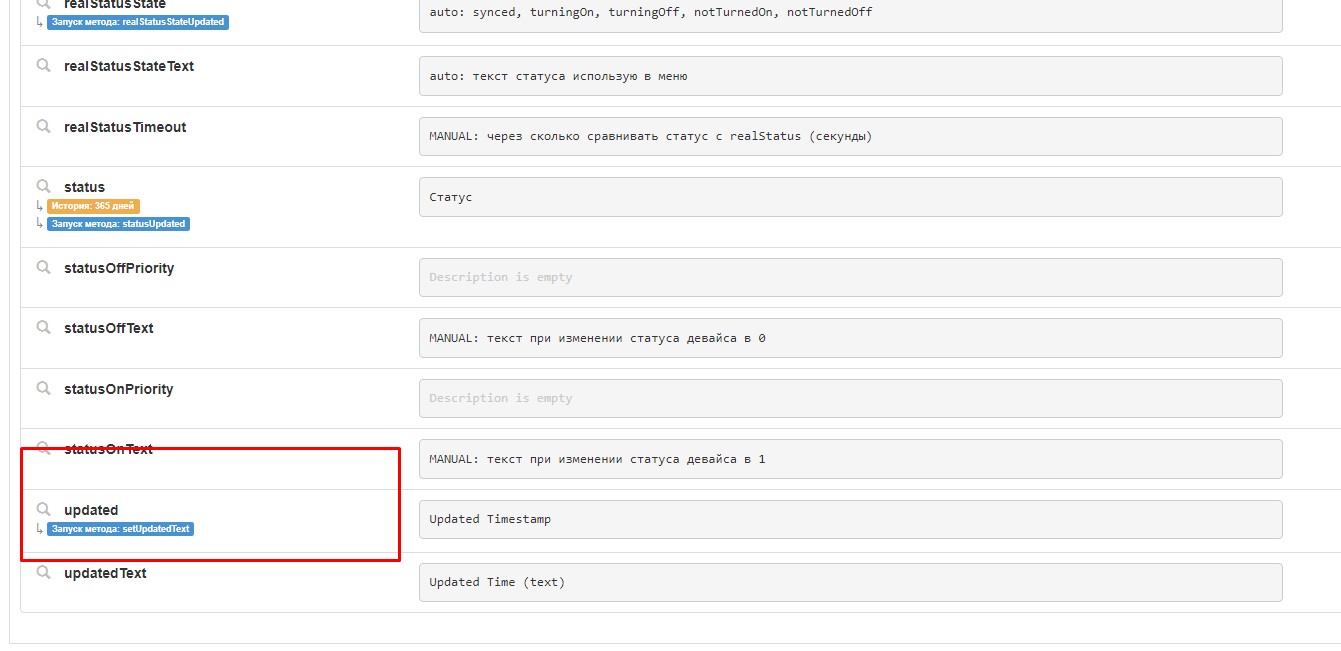Click the statusUpdated method link
Image resolution: width=1341 pixels, height=651 pixels.
118,224
